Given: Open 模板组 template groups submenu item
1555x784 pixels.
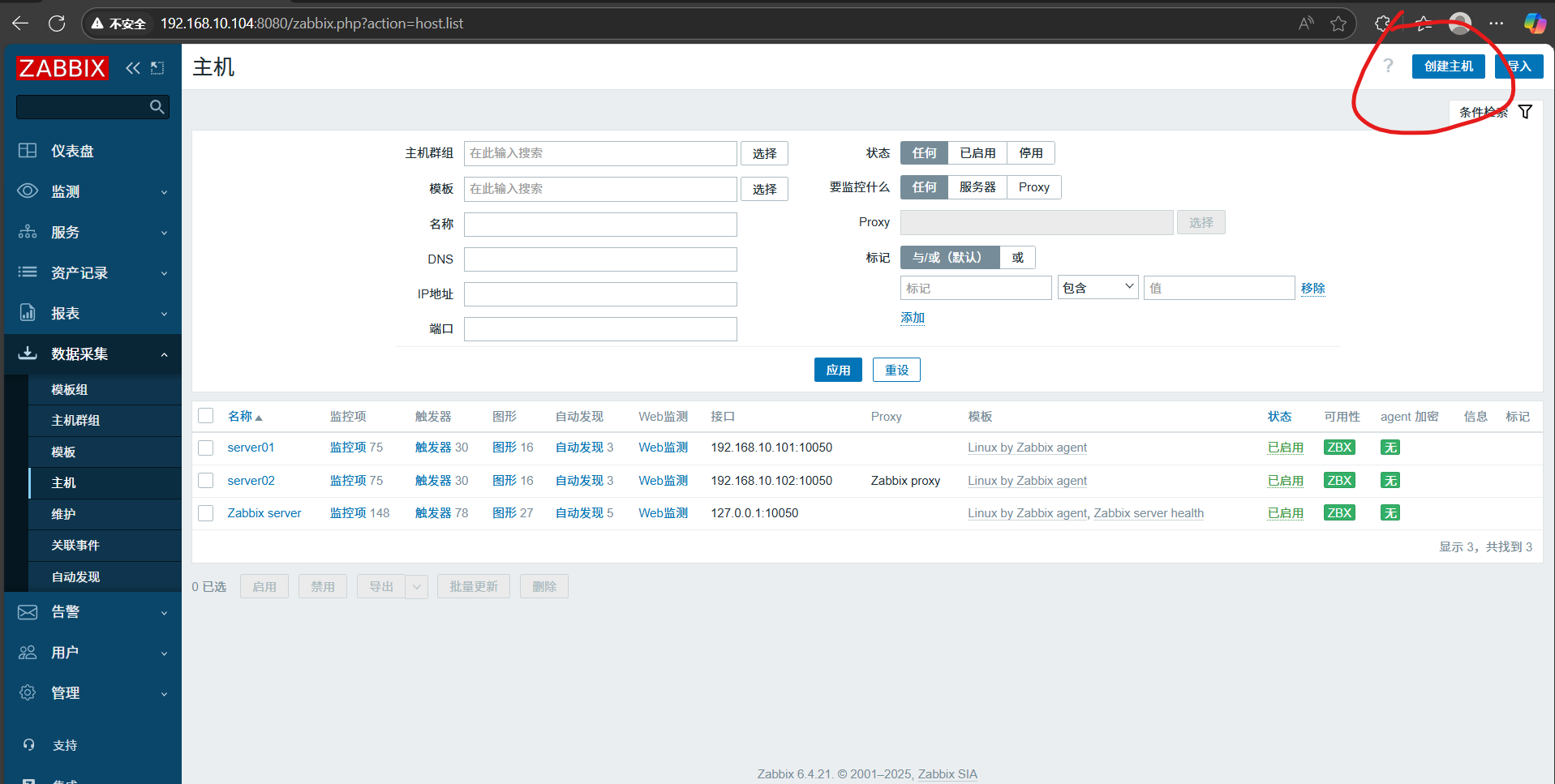Looking at the screenshot, I should 105,389.
